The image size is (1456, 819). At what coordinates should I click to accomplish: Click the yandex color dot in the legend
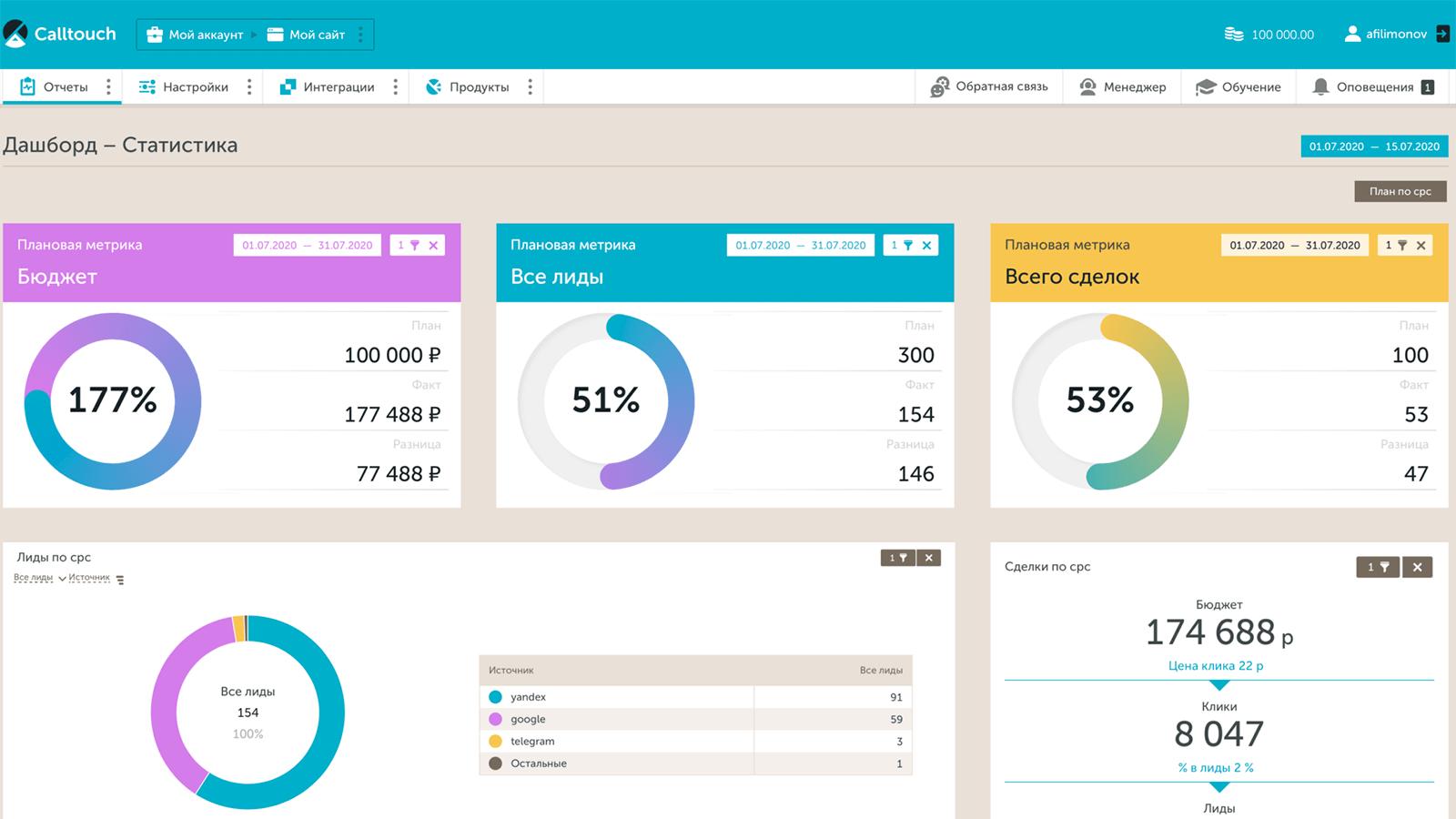495,697
